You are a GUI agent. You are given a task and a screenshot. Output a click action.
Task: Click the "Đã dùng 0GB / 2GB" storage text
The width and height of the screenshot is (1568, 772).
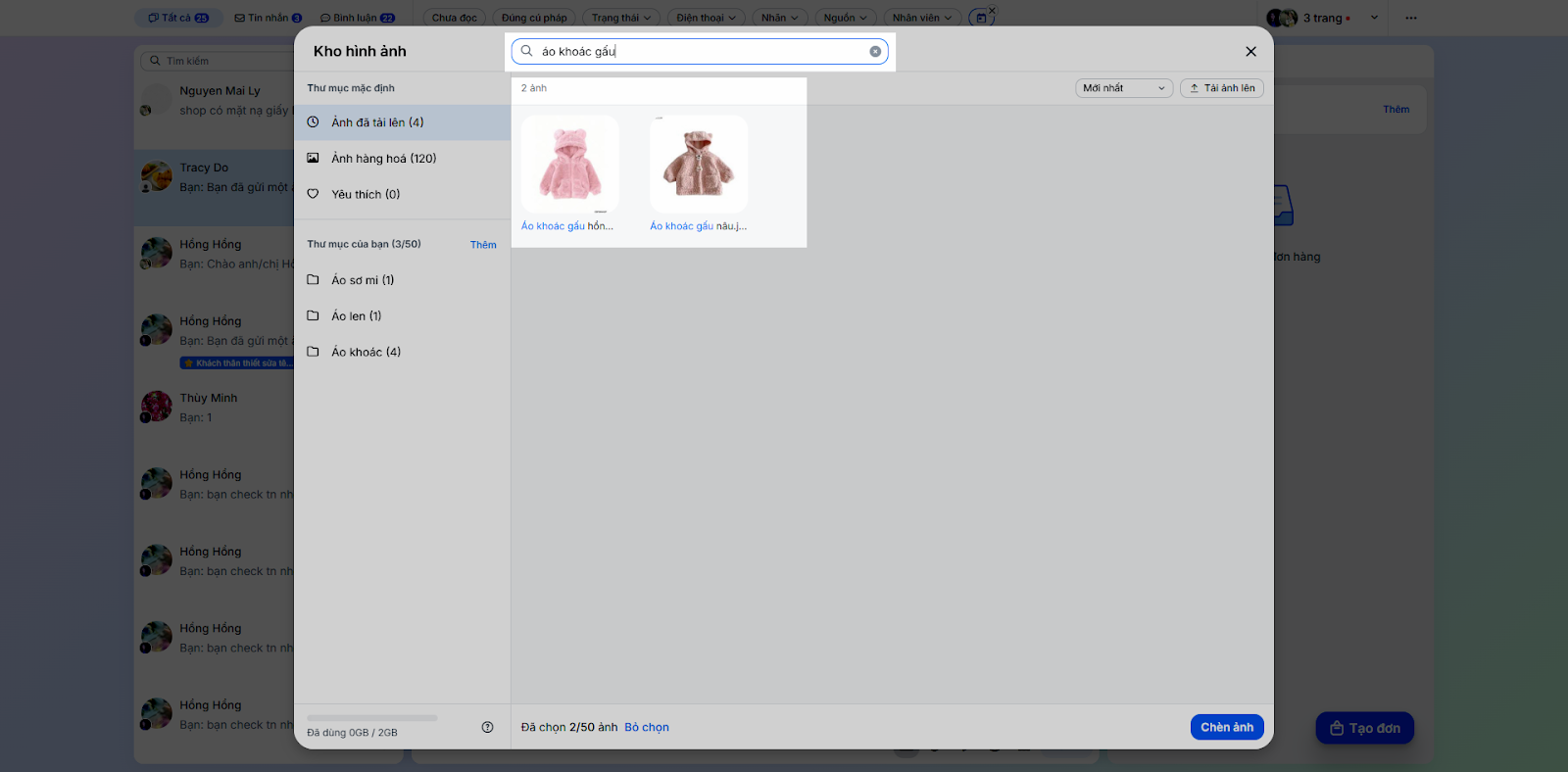tap(353, 733)
